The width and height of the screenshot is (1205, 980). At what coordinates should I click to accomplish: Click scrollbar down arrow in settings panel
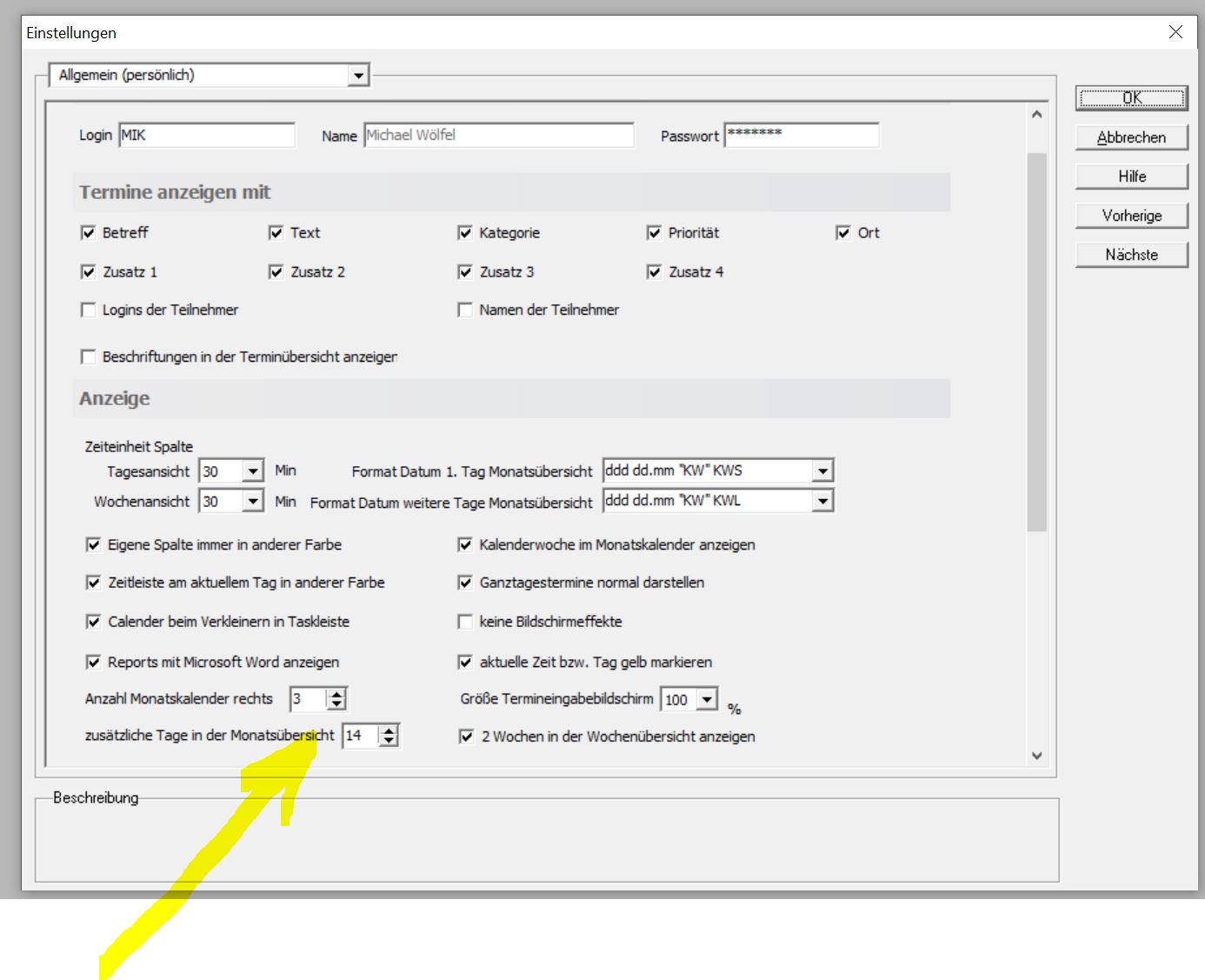(x=1036, y=756)
